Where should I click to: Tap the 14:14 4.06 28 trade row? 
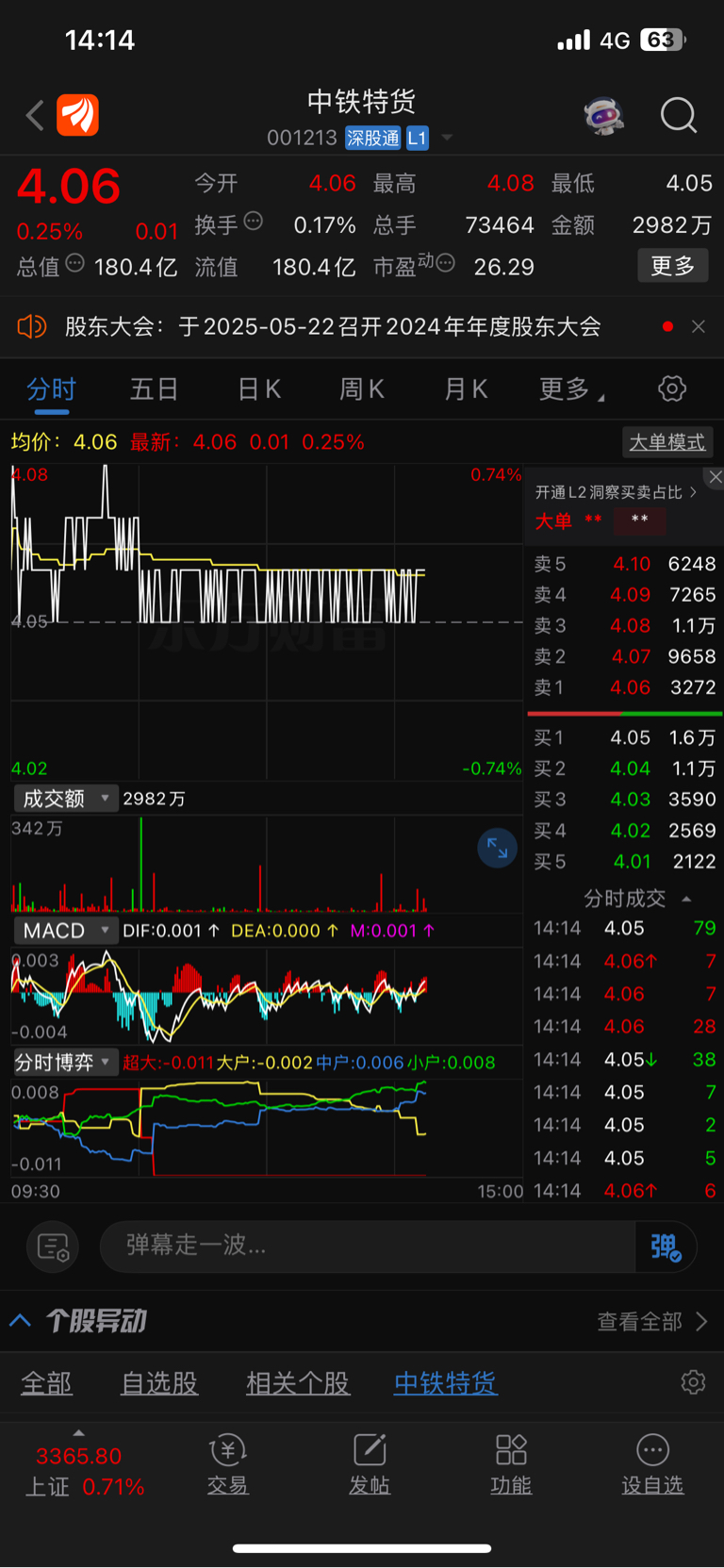tap(625, 1027)
